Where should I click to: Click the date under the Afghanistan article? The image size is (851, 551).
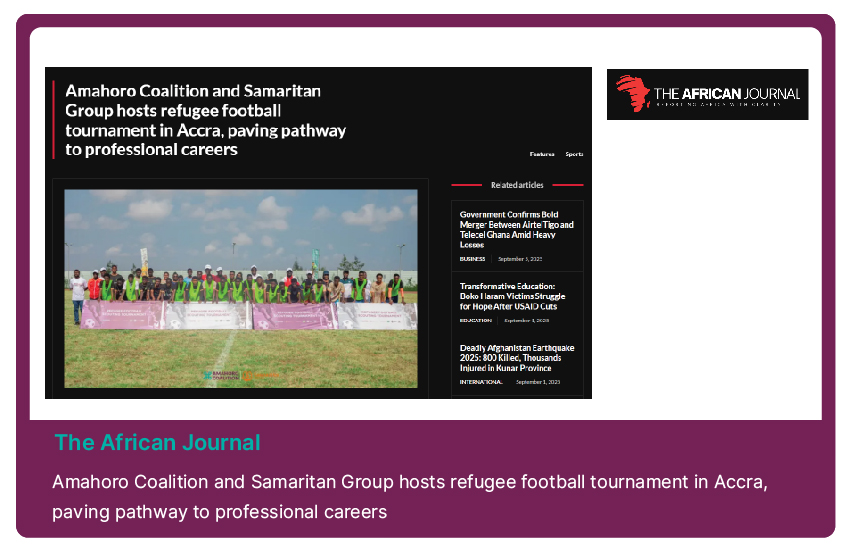coord(538,382)
